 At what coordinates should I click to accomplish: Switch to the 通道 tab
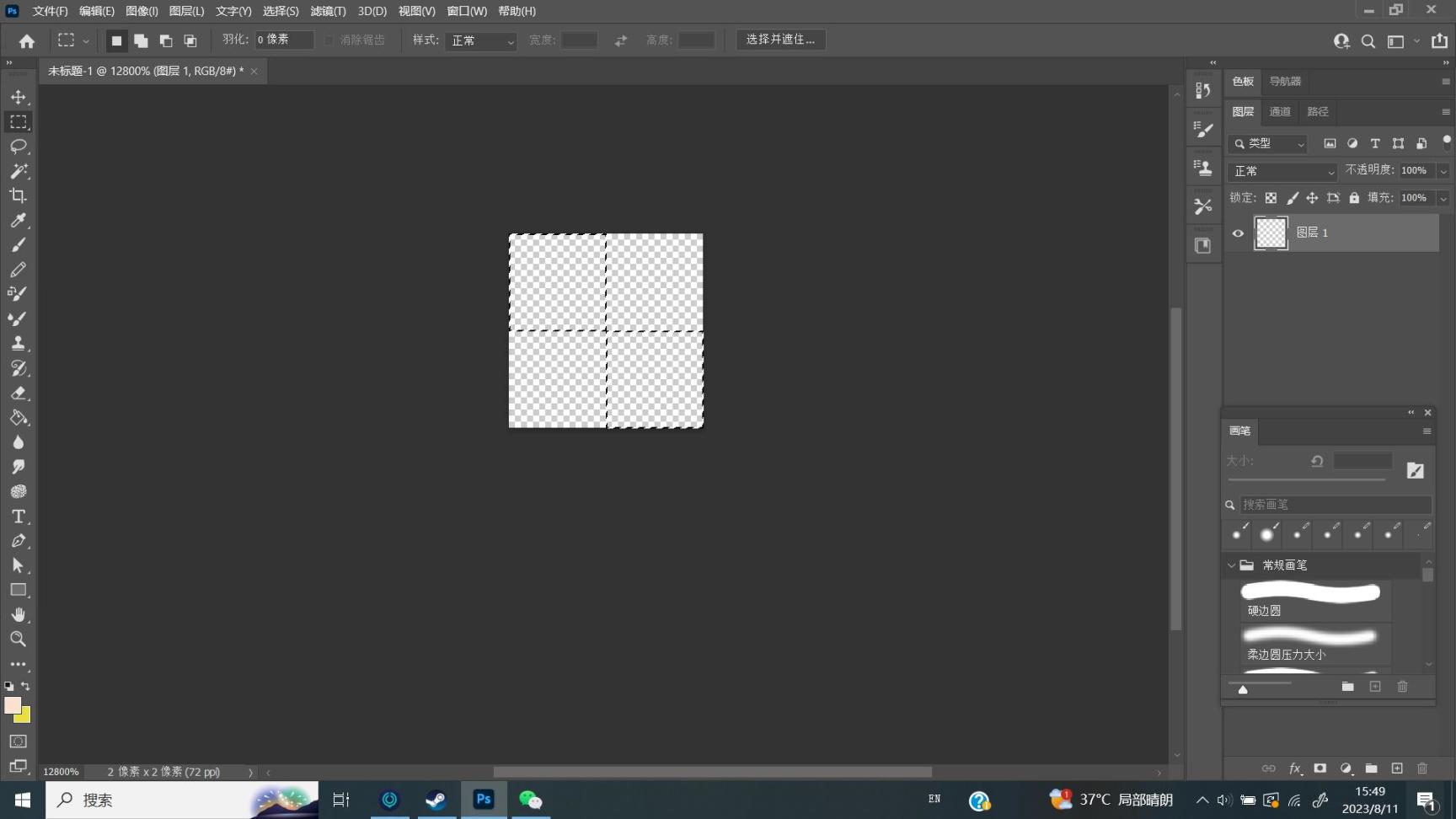click(1280, 111)
